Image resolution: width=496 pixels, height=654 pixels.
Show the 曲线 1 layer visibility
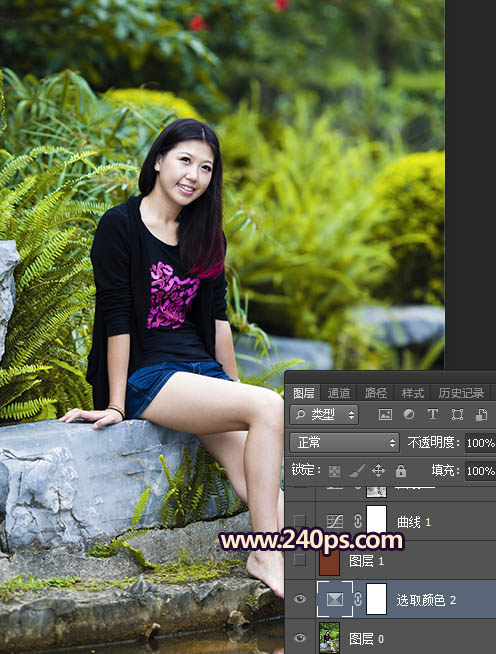click(x=300, y=521)
